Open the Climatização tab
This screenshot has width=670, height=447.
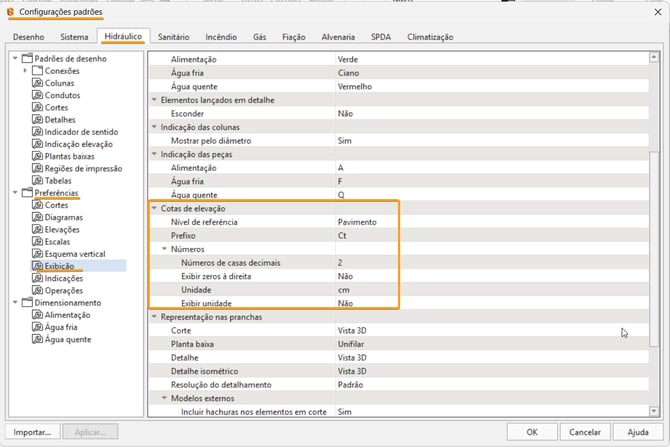(x=430, y=37)
